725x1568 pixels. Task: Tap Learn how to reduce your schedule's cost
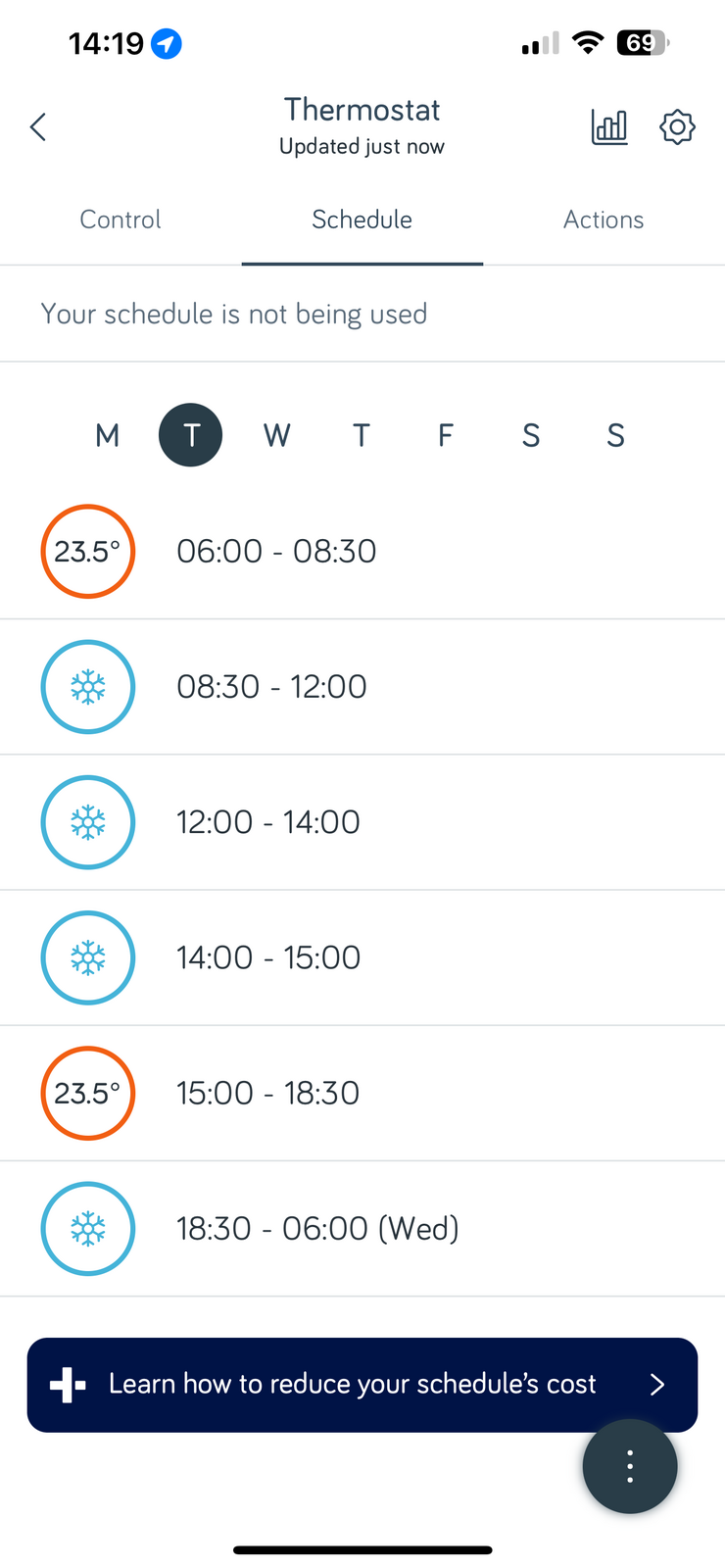[352, 1384]
